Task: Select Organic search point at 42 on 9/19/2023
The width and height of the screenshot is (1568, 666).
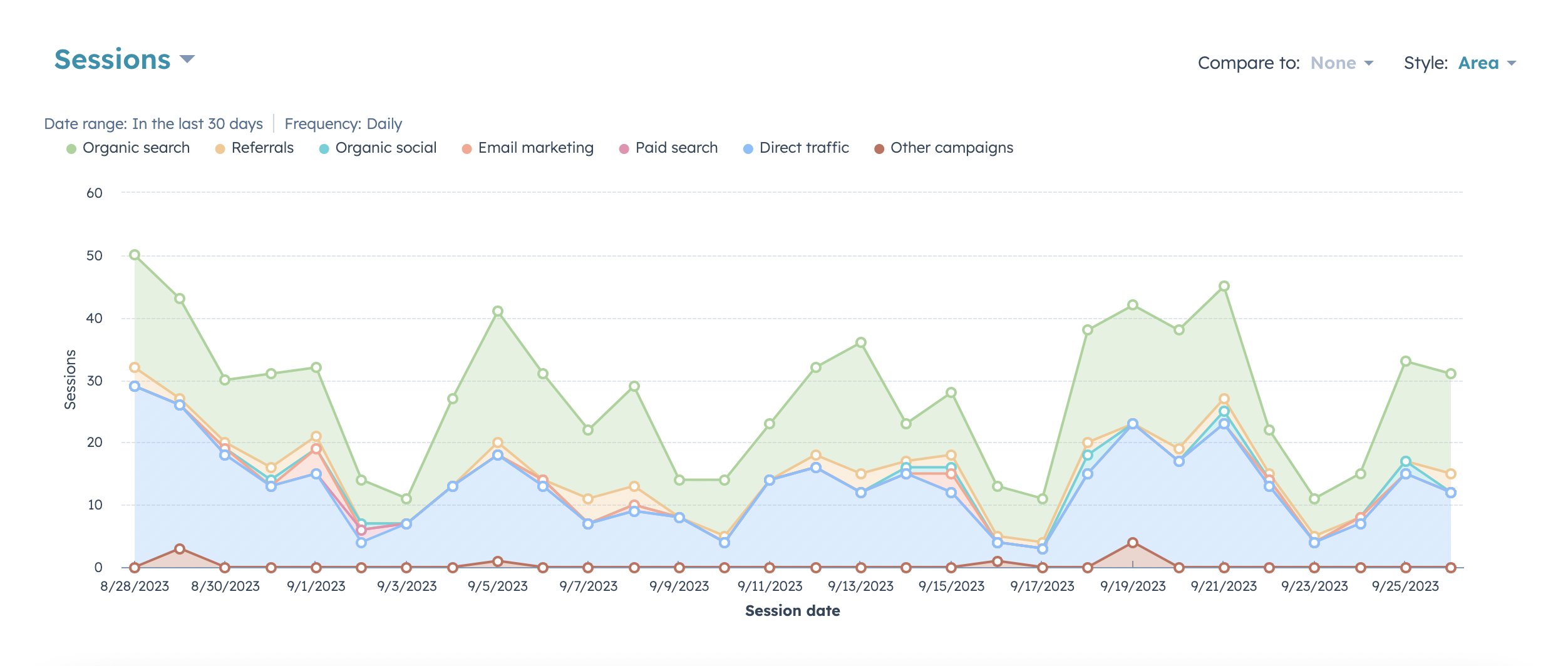Action: point(1133,305)
